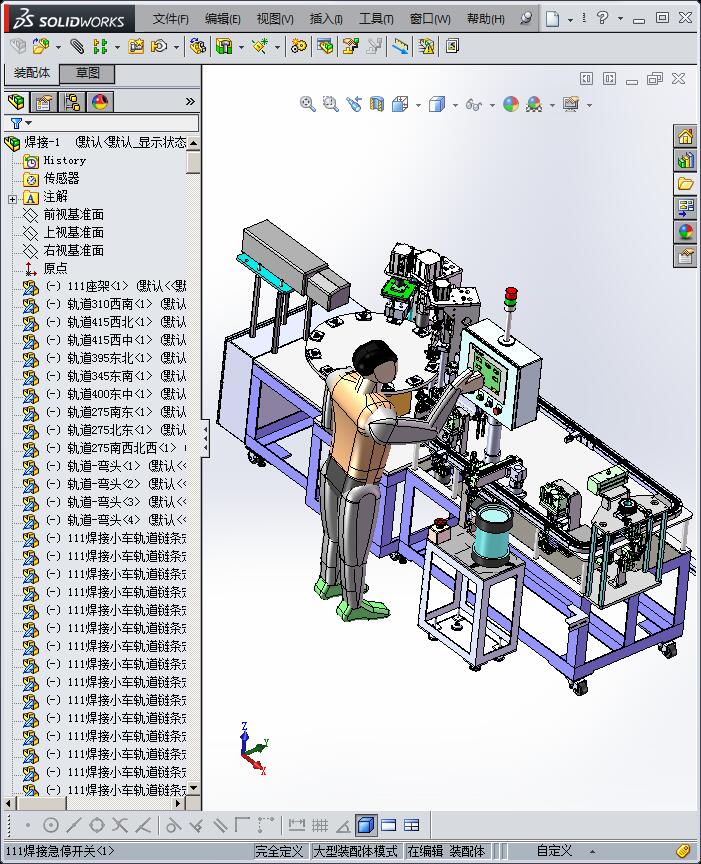Click the 自定义 units status bar entry
Viewport: 701px width, 864px height.
pos(554,851)
